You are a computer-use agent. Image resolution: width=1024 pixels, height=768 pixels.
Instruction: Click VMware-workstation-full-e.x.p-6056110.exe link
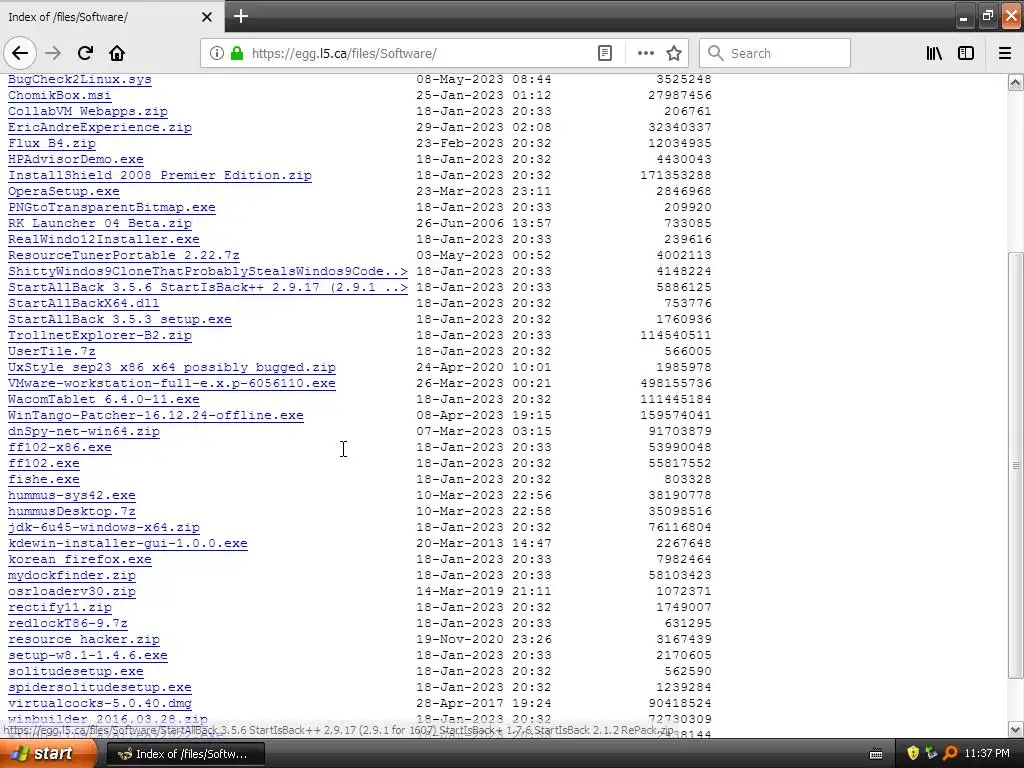coord(172,383)
